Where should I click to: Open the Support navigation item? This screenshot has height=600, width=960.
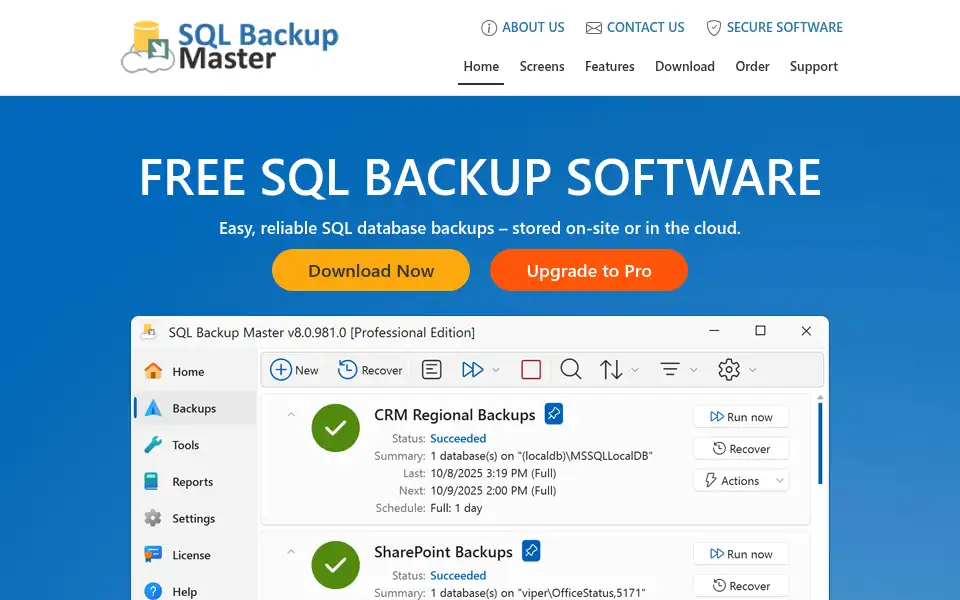[x=813, y=66]
